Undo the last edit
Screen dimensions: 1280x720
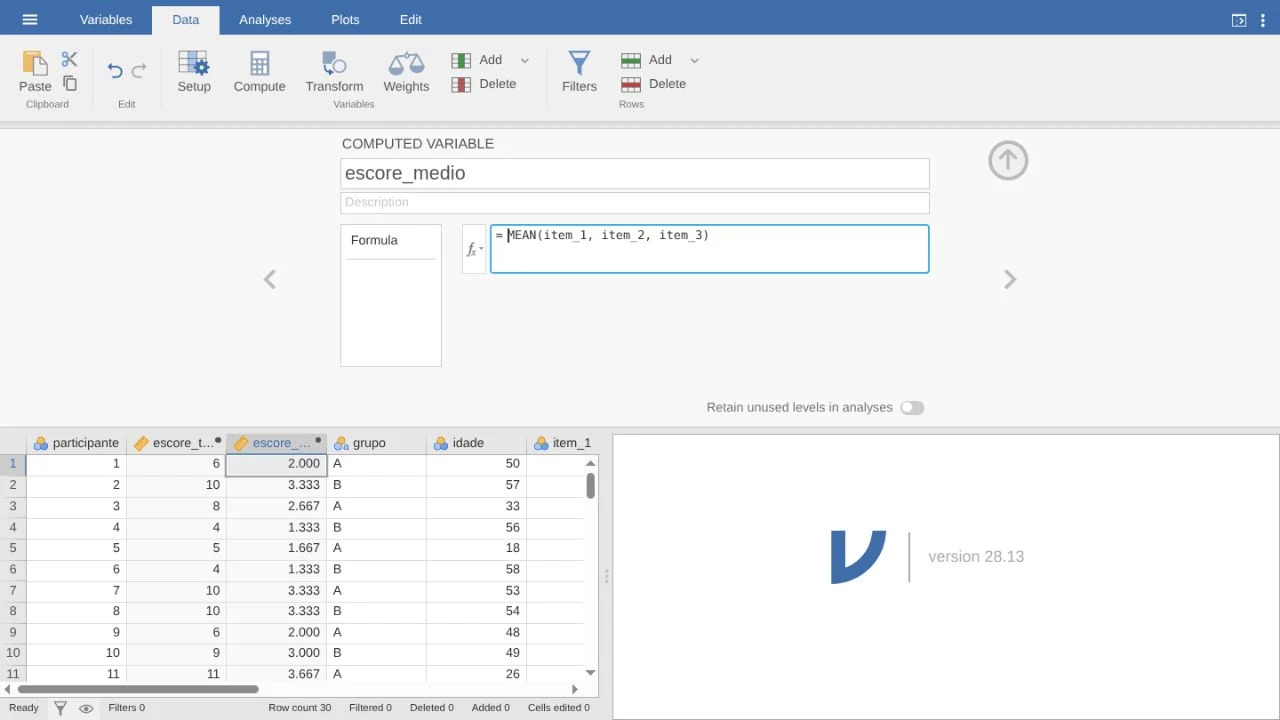pyautogui.click(x=115, y=70)
